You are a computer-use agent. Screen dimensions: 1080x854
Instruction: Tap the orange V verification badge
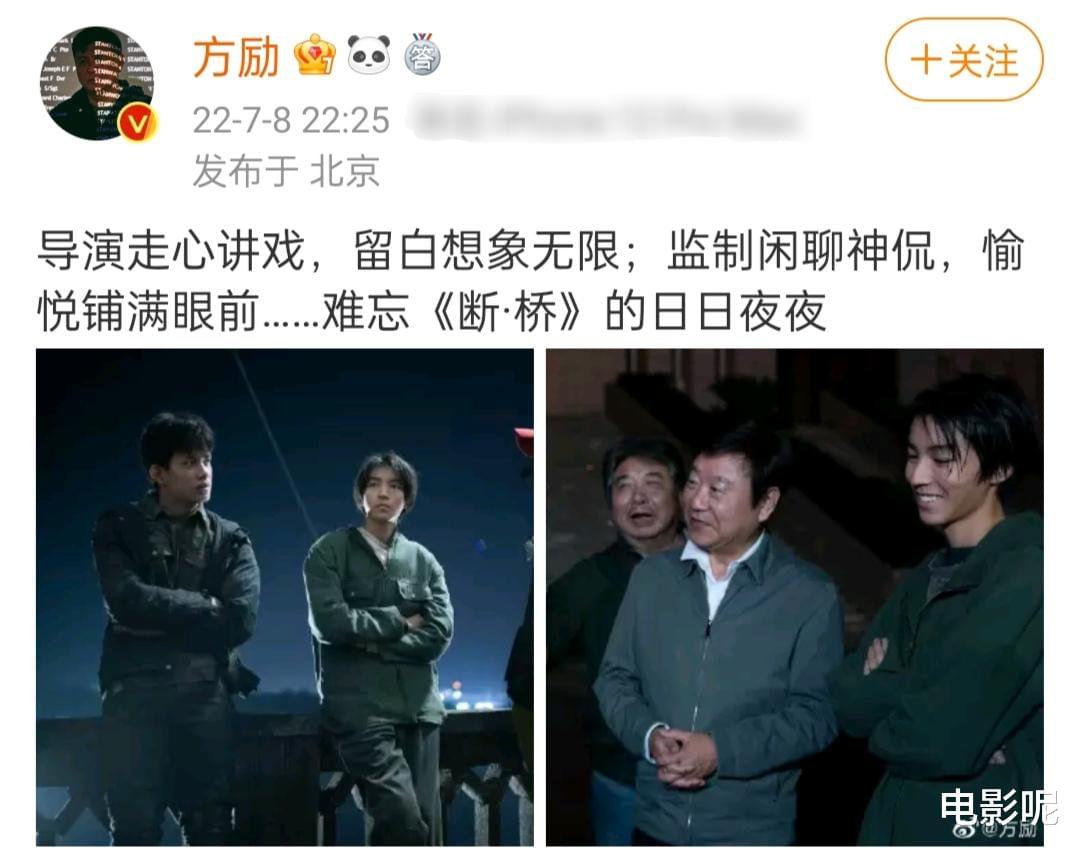(x=137, y=123)
